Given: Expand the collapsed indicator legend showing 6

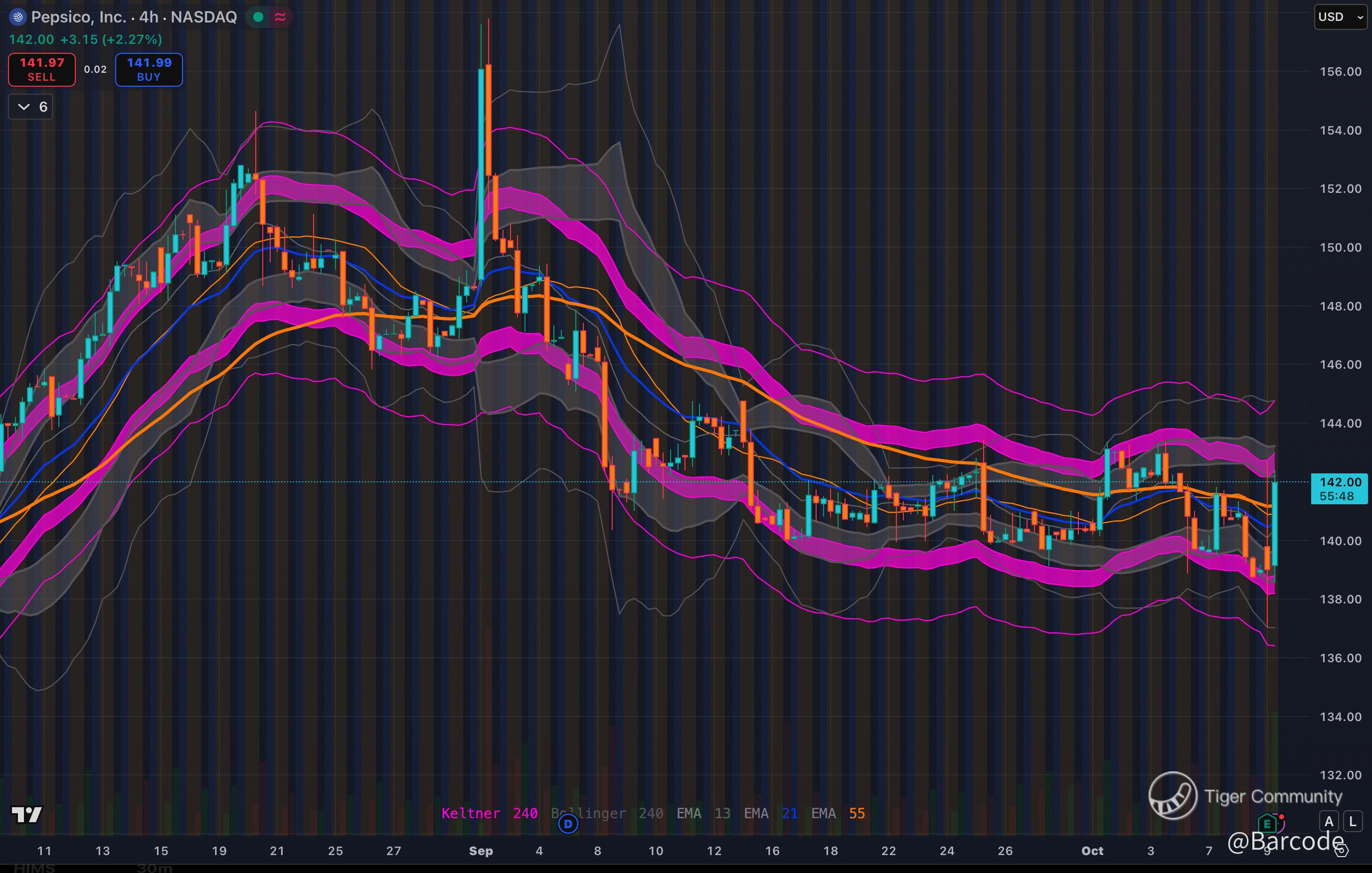Looking at the screenshot, I should click(x=31, y=107).
